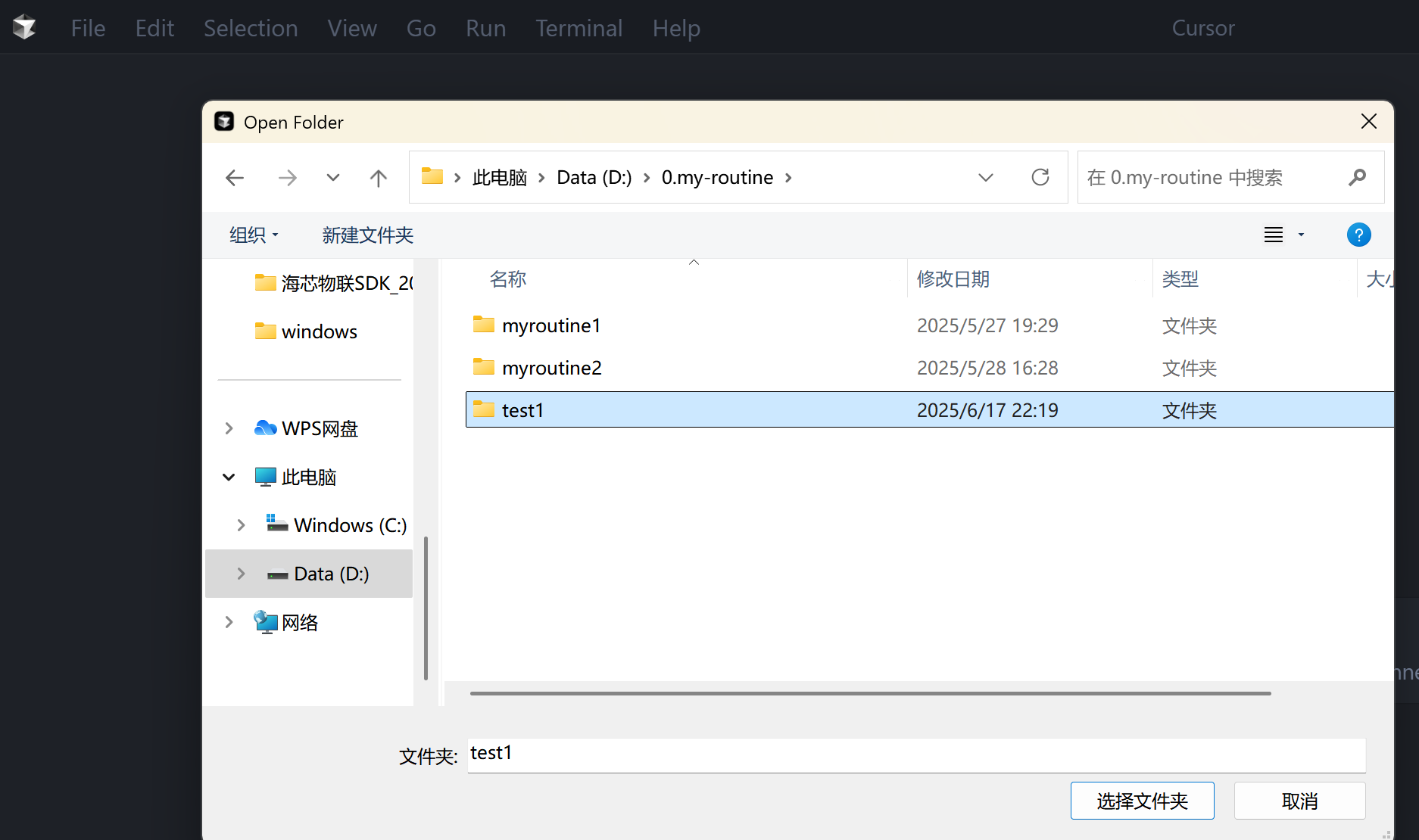Image resolution: width=1419 pixels, height=840 pixels.
Task: Click 新建文件夹 to create a folder
Action: (368, 235)
